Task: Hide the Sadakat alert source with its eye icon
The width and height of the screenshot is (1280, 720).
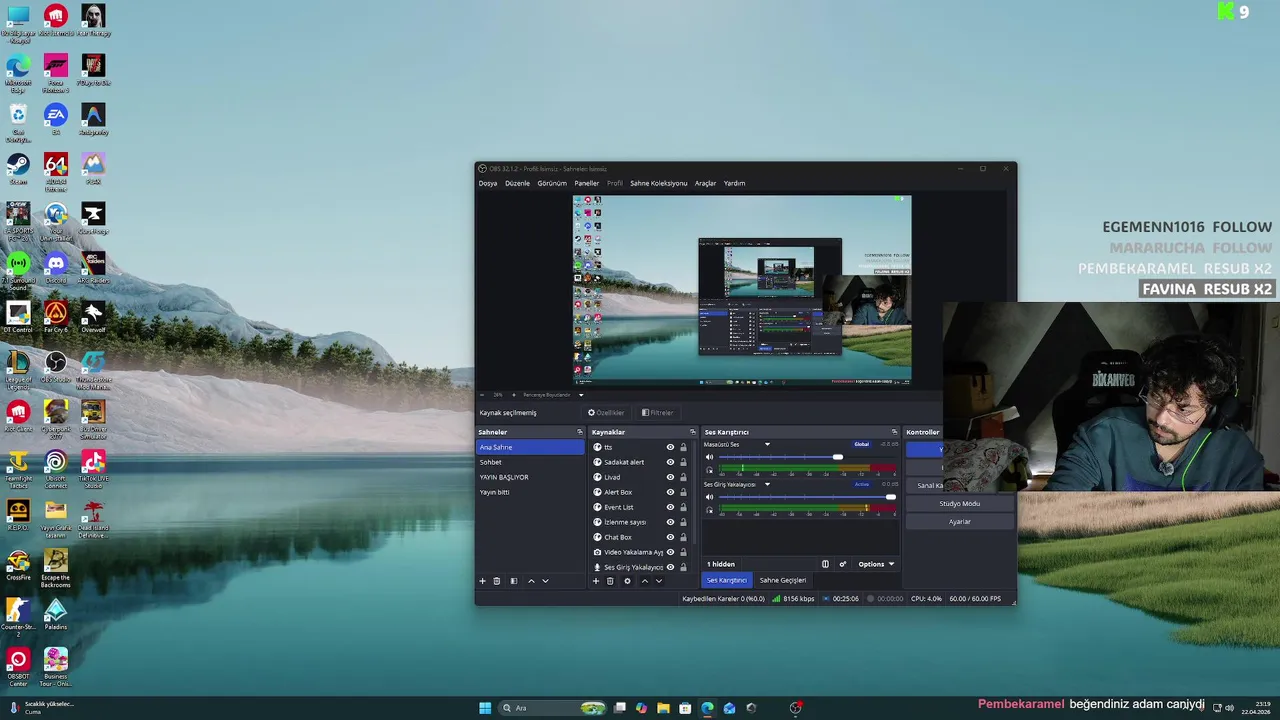Action: [x=670, y=462]
